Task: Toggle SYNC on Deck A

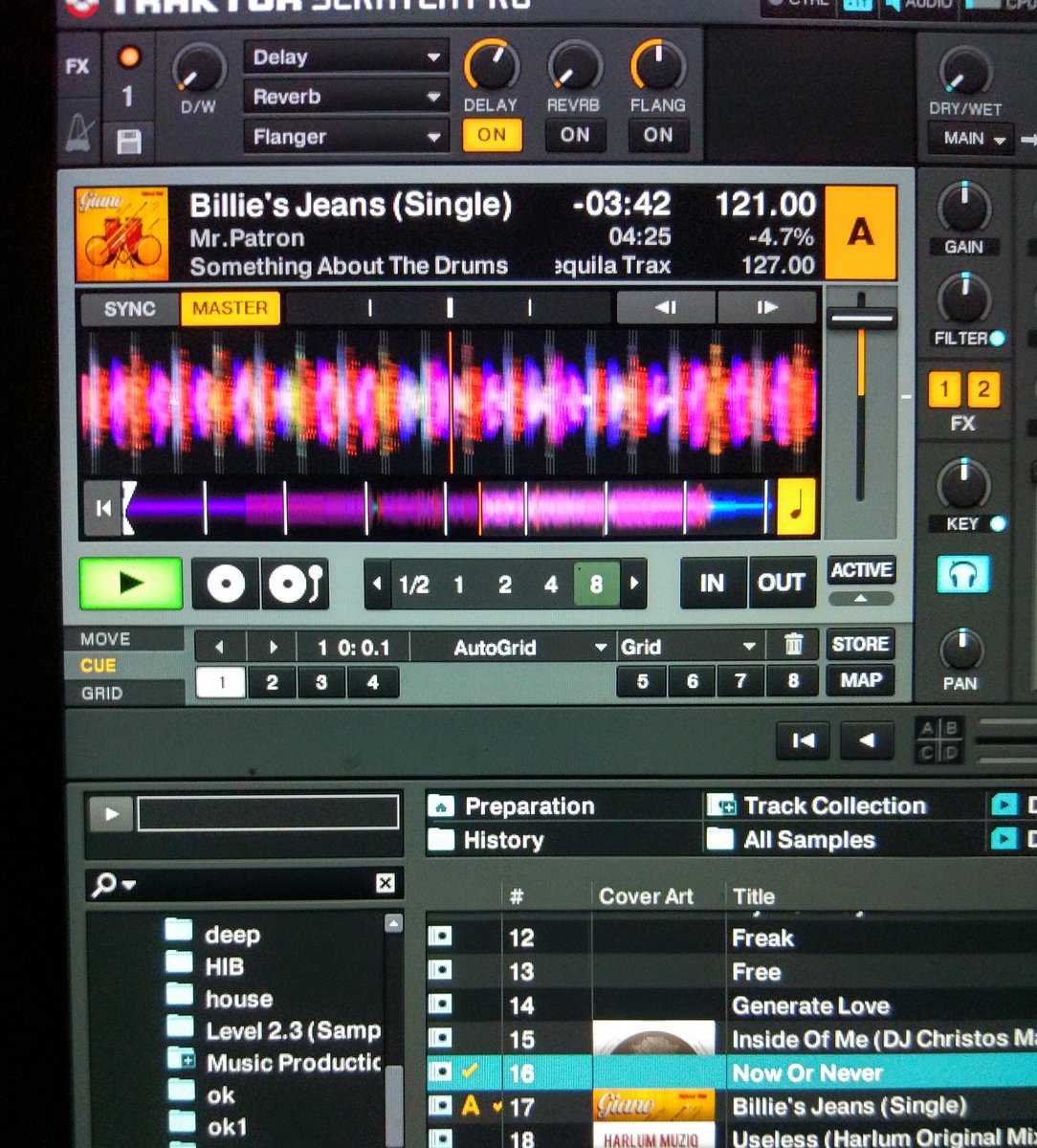Action: [x=130, y=308]
